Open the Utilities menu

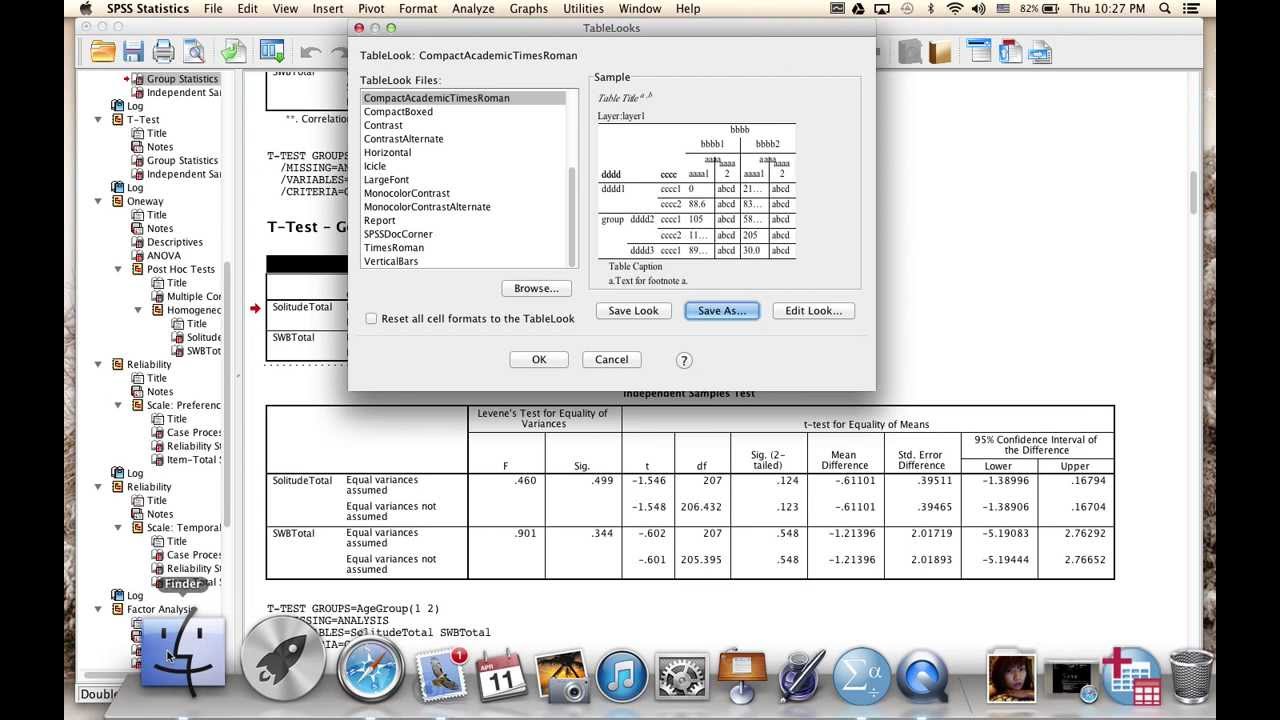click(x=583, y=9)
